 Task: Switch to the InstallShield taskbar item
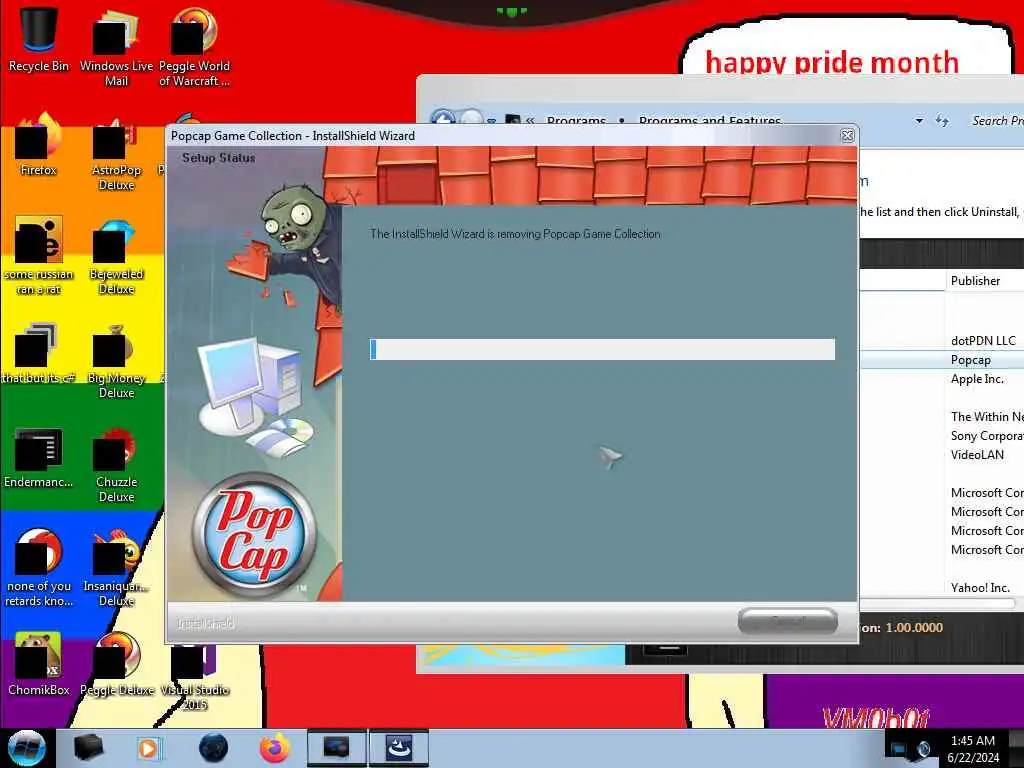[x=399, y=748]
